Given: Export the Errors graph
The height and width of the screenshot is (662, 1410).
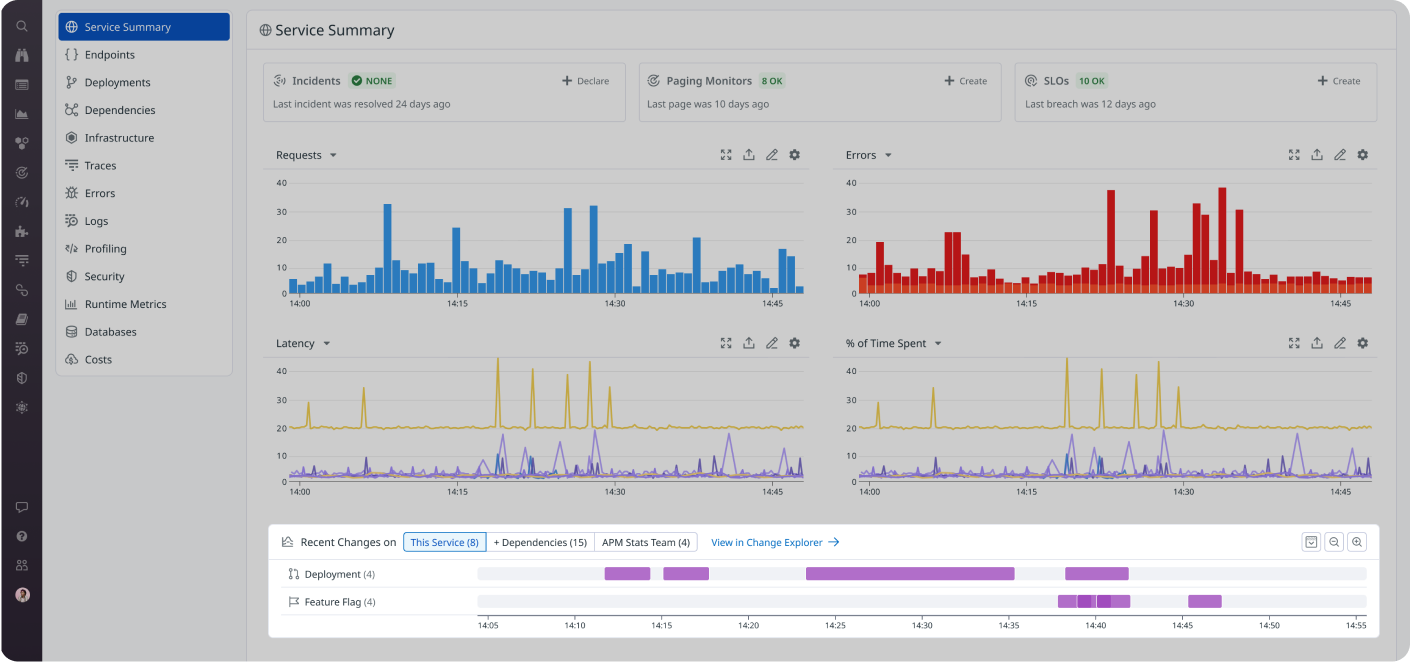Looking at the screenshot, I should [1317, 155].
